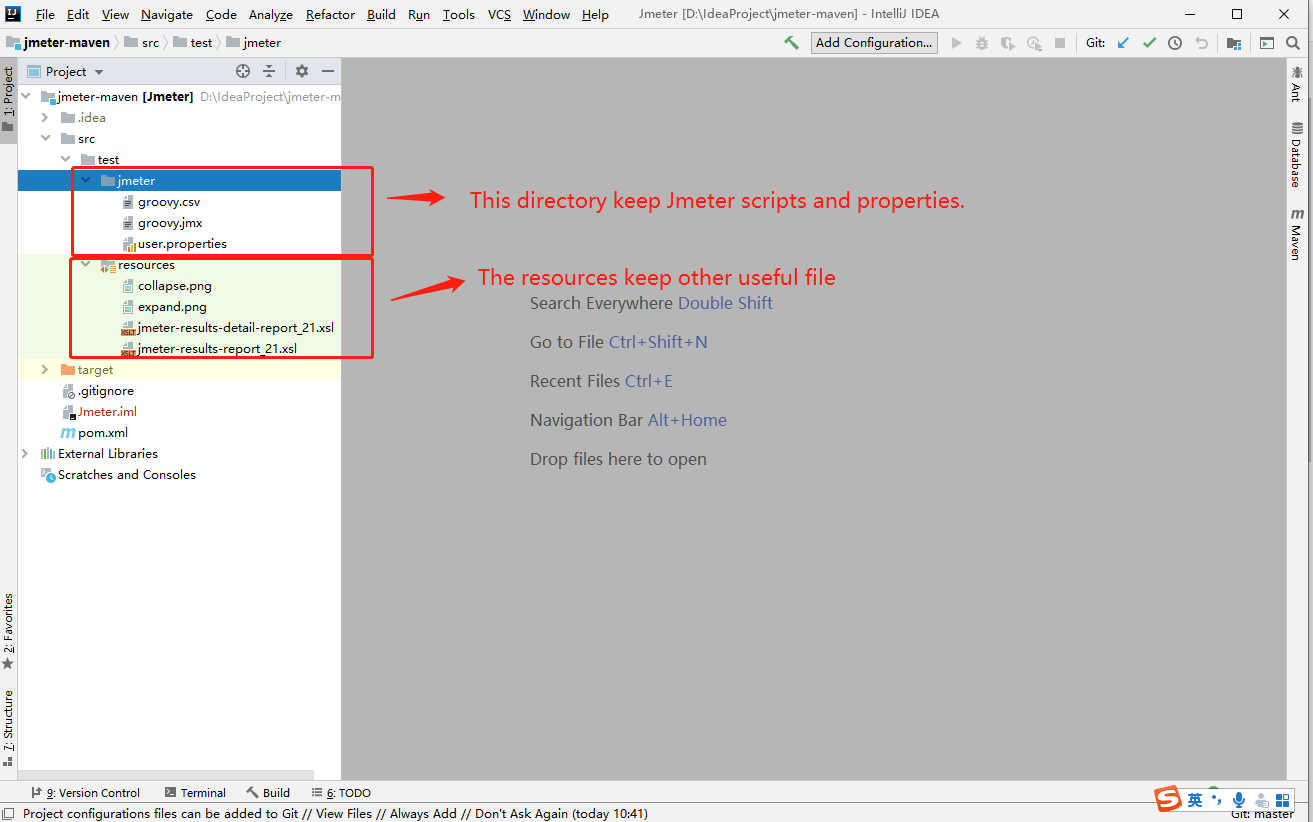Collapse the resources folder arrow
The image size is (1313, 822).
pos(86,265)
